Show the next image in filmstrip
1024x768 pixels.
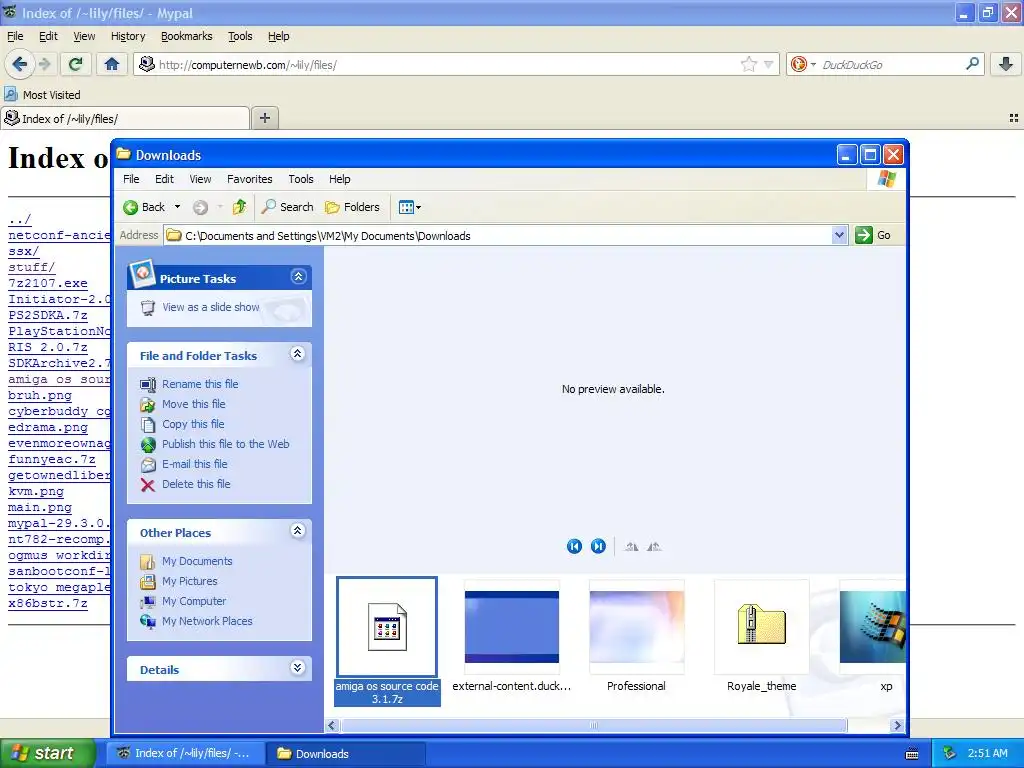[x=598, y=546]
